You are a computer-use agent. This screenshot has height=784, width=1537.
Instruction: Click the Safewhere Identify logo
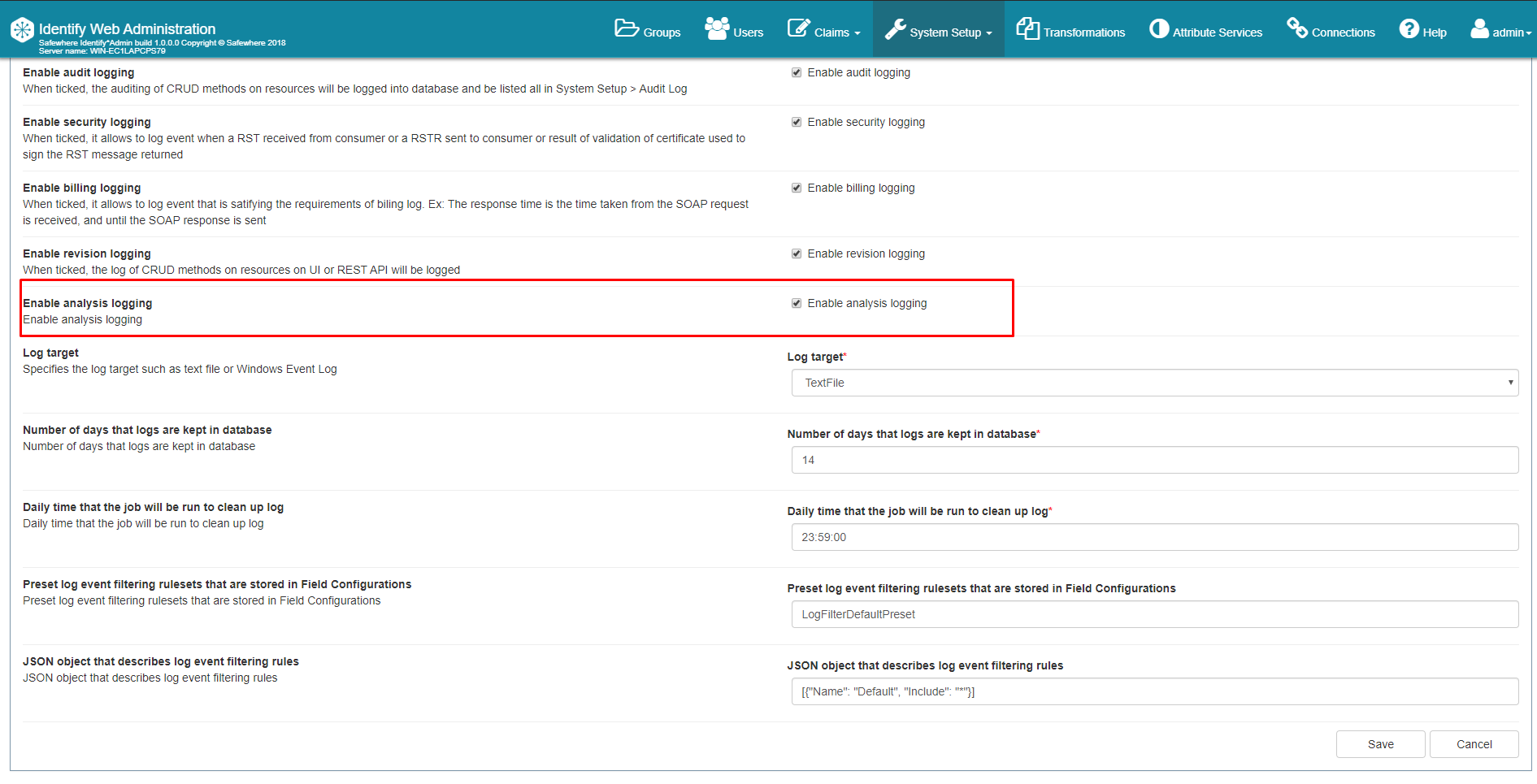[22, 29]
